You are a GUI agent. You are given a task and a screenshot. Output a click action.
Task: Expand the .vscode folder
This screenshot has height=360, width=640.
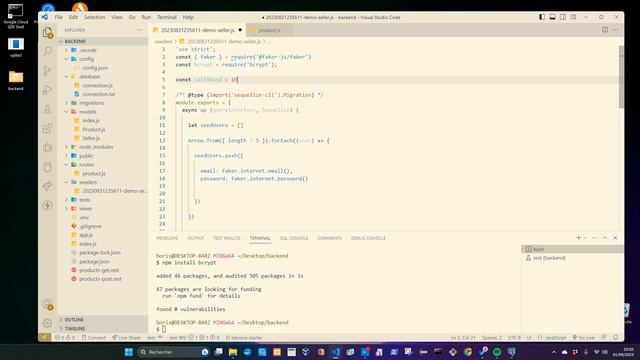66,50
